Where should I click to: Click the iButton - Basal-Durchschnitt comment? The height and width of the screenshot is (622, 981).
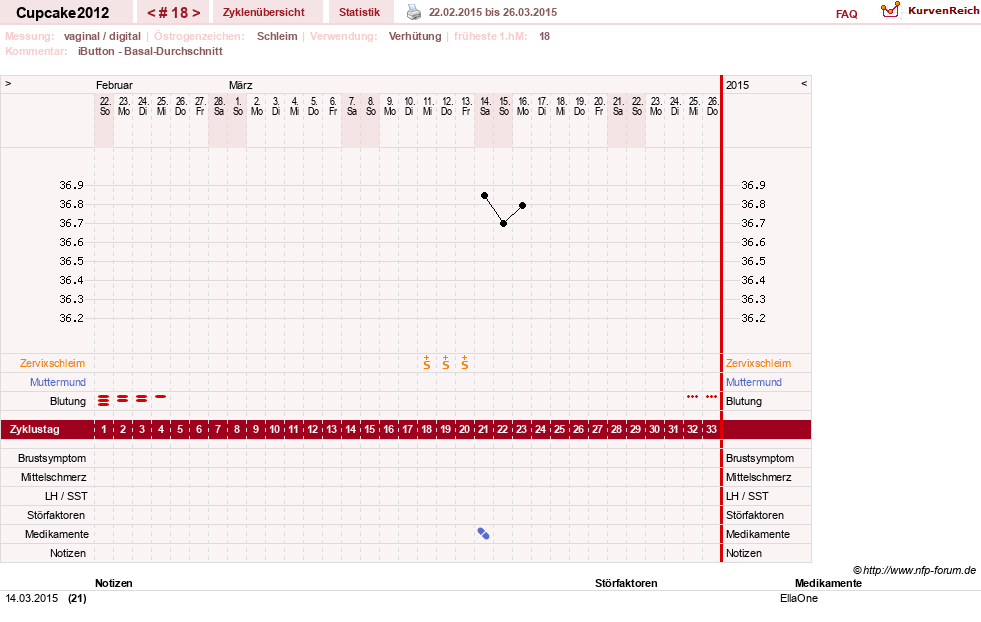[150, 51]
